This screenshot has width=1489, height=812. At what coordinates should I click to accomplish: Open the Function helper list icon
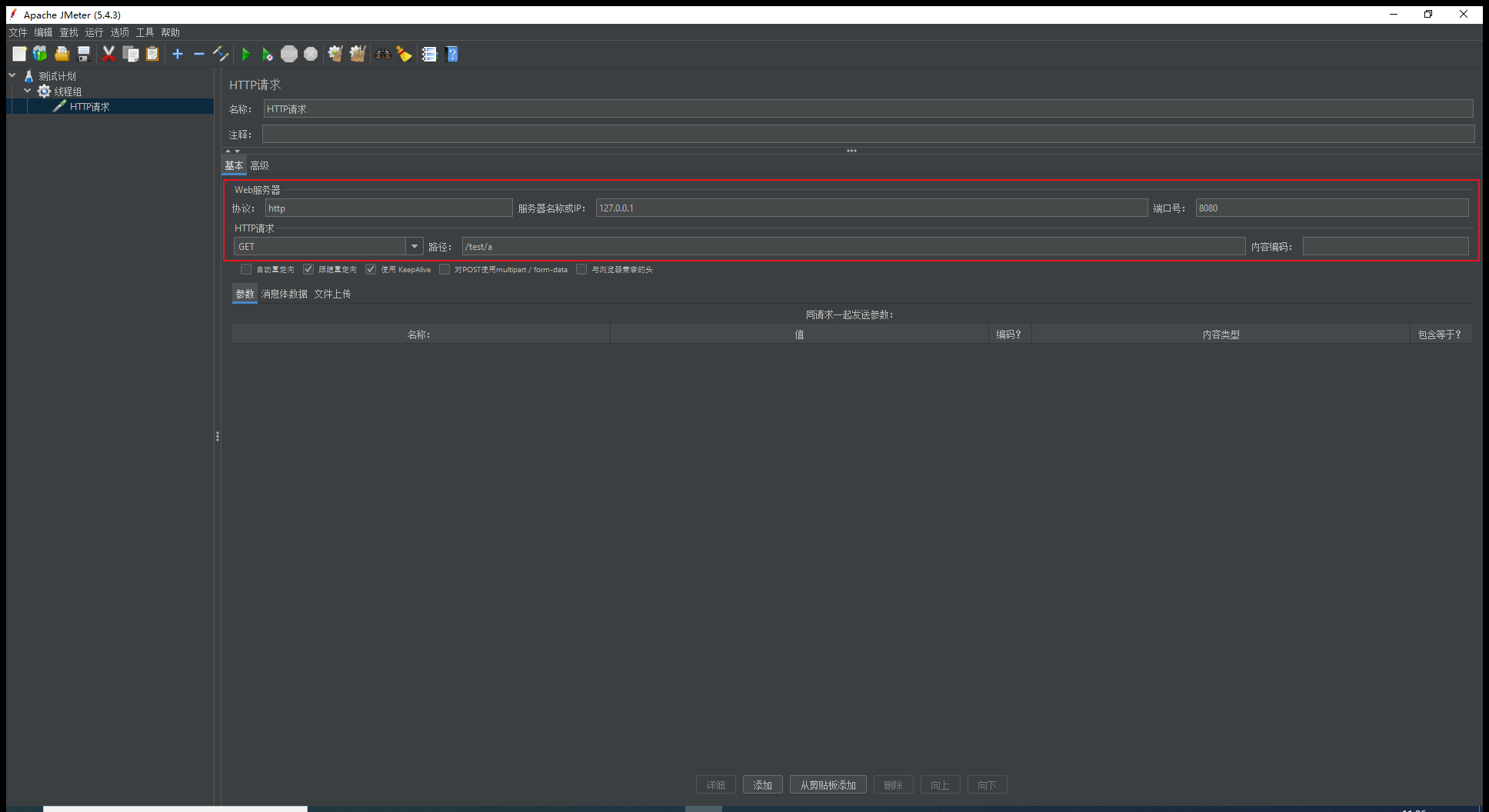429,54
